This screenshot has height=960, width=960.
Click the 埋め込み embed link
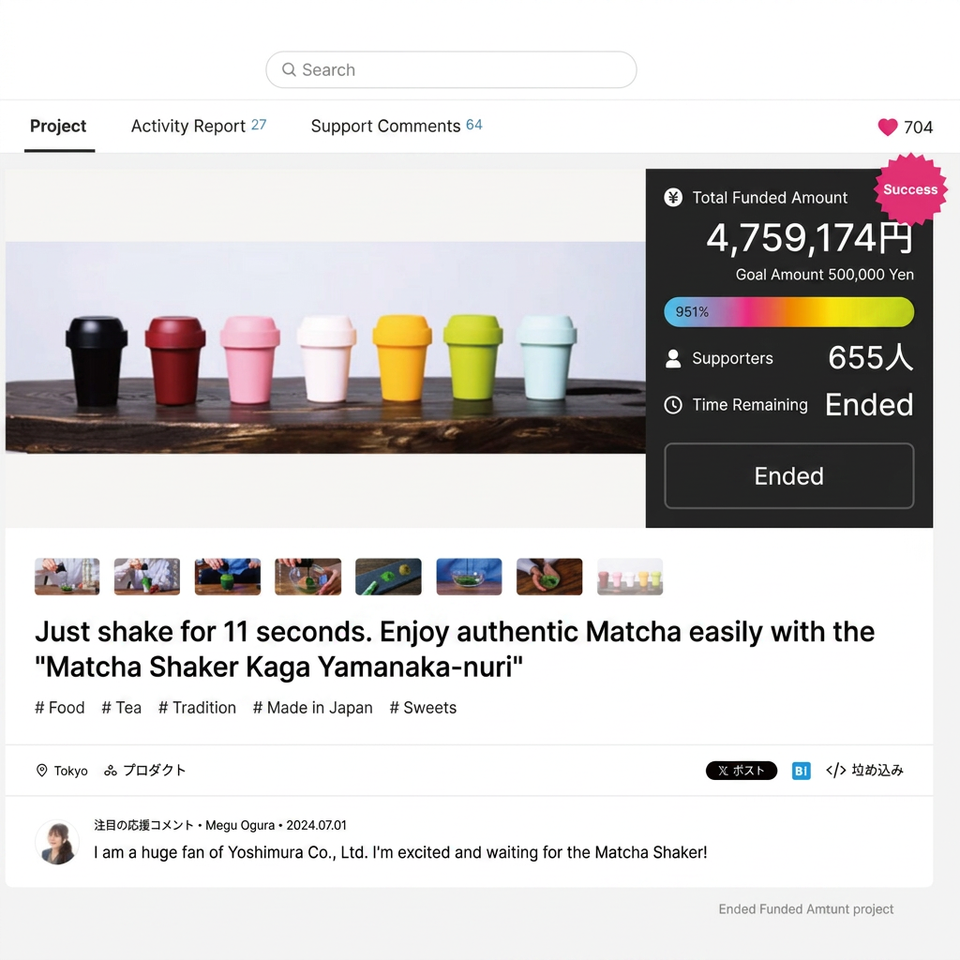pyautogui.click(x=877, y=770)
